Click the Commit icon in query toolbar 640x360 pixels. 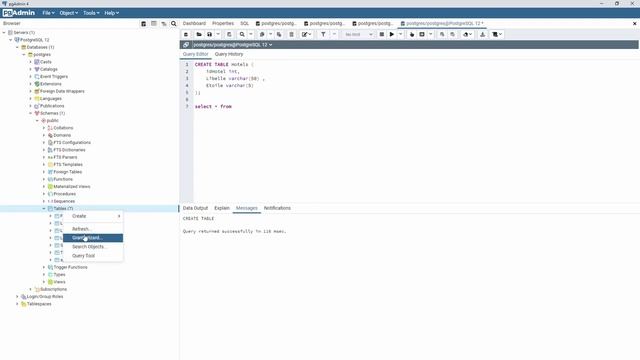coord(442,35)
